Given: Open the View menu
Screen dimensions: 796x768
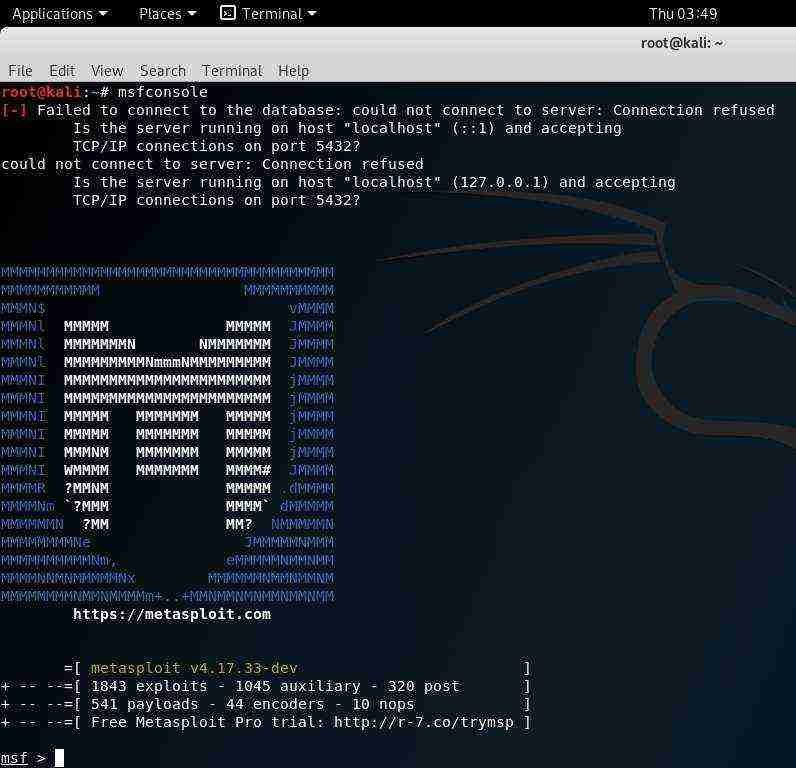Looking at the screenshot, I should [x=107, y=71].
